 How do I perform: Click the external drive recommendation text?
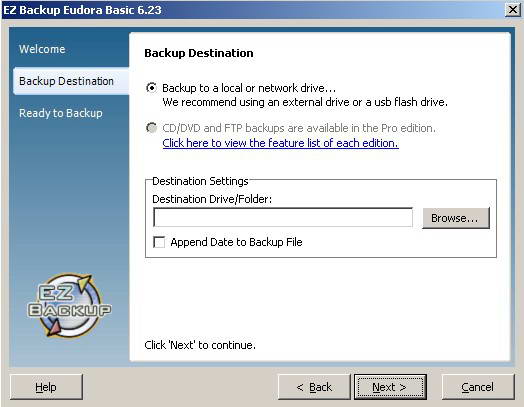coord(305,102)
